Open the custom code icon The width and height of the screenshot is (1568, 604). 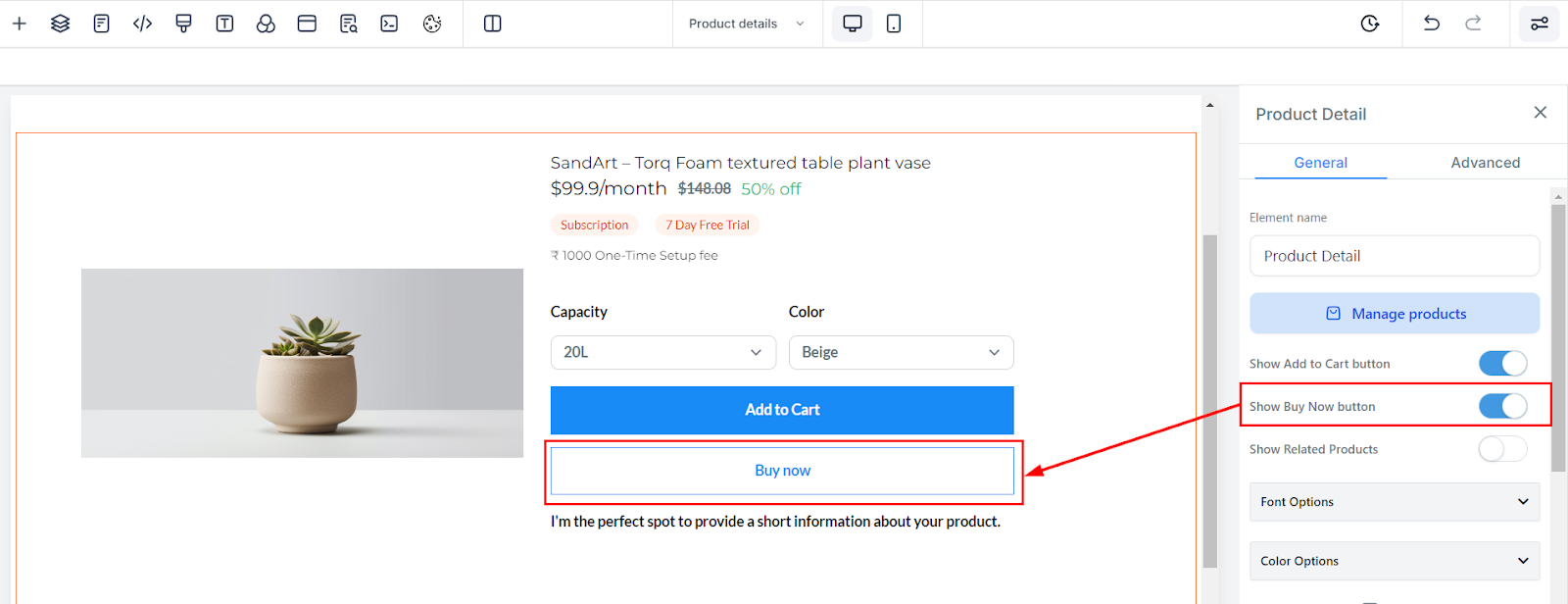[142, 24]
